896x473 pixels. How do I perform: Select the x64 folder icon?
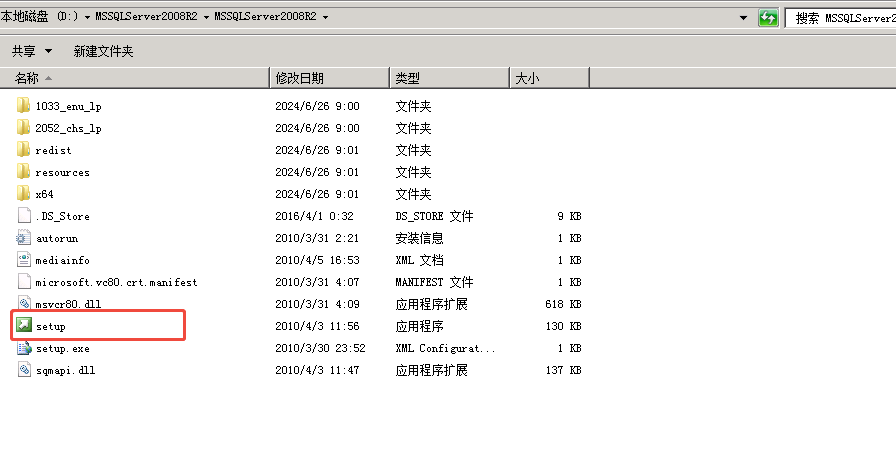(23, 194)
